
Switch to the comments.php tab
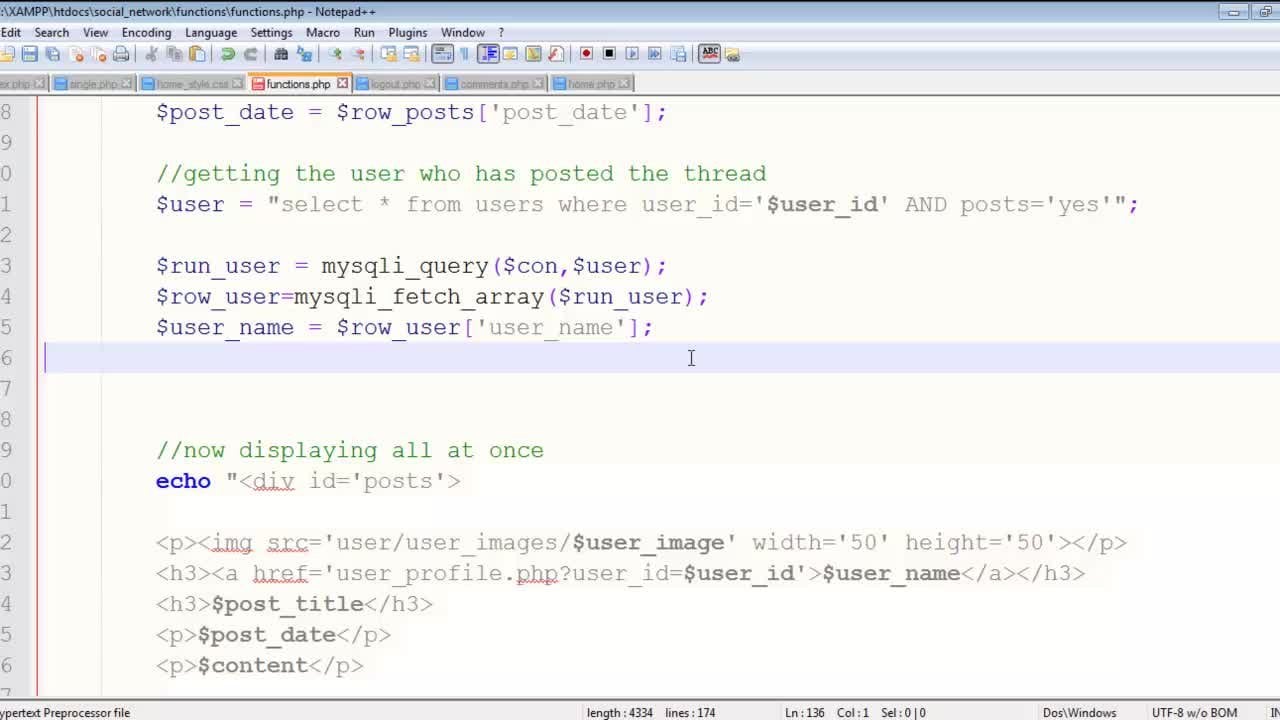click(494, 84)
